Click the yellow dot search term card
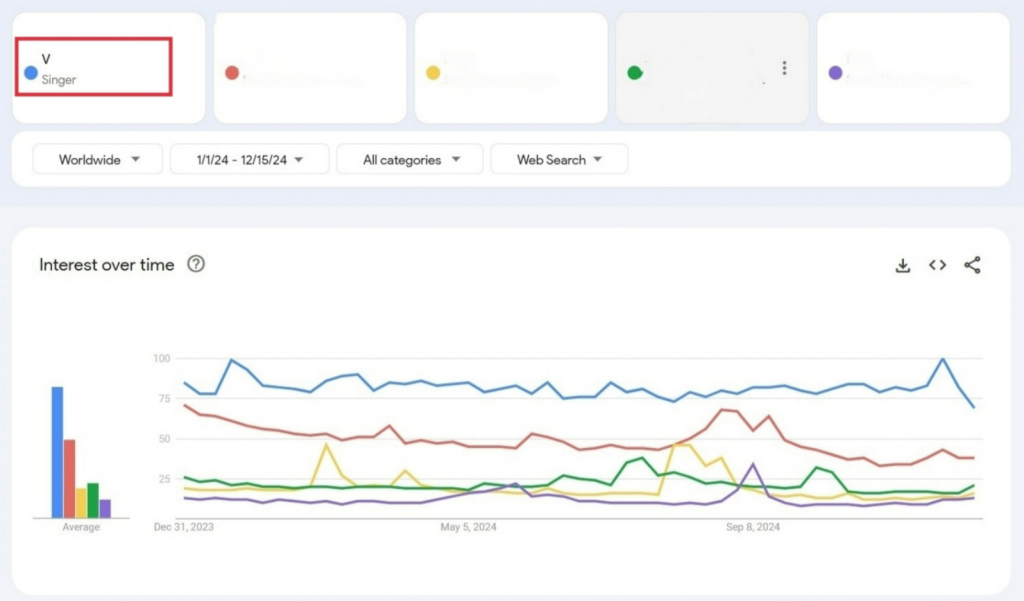The width and height of the screenshot is (1024, 601). tap(510, 68)
